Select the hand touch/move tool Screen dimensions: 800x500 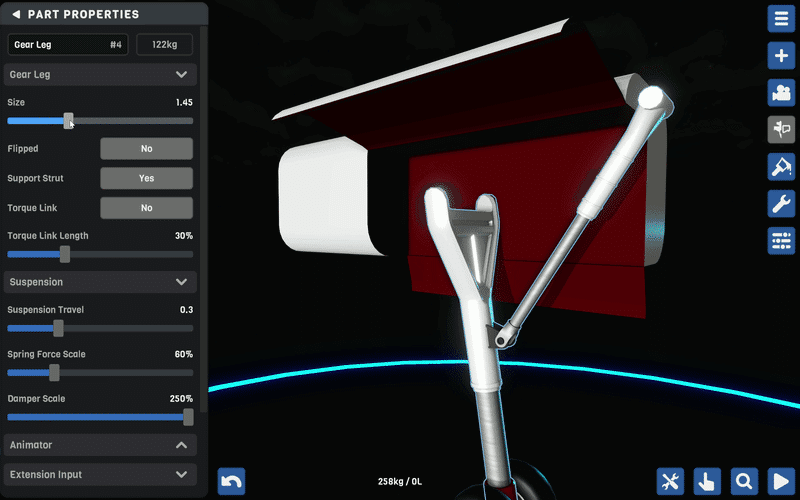(x=707, y=481)
